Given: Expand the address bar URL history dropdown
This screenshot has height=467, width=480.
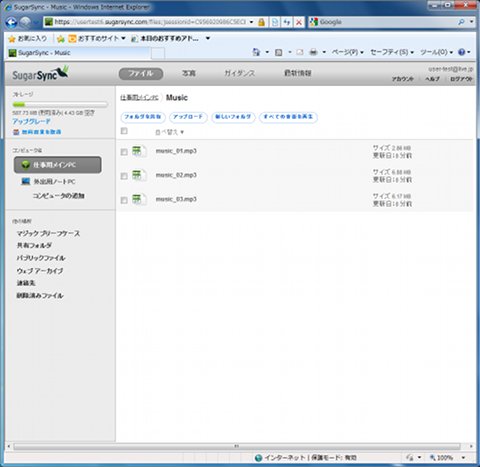Looking at the screenshot, I should tap(251, 22).
